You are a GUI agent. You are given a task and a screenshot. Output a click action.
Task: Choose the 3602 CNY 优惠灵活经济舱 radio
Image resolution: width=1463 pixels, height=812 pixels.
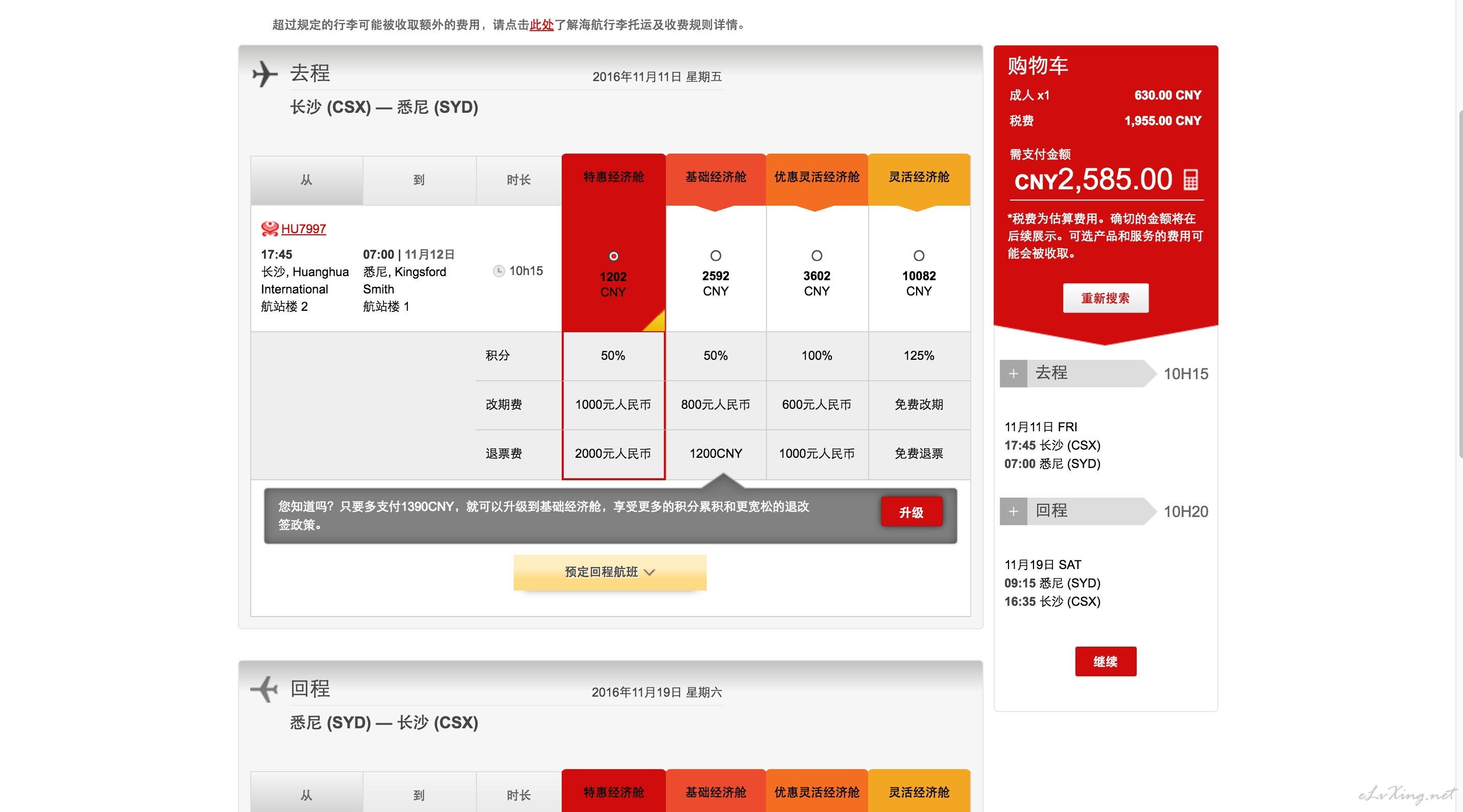(817, 256)
